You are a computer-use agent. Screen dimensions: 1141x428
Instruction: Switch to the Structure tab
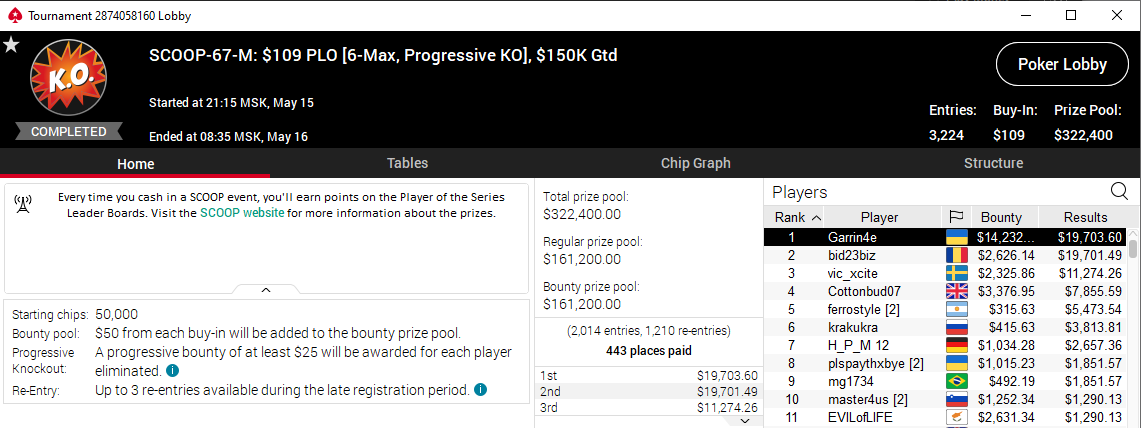pos(993,163)
